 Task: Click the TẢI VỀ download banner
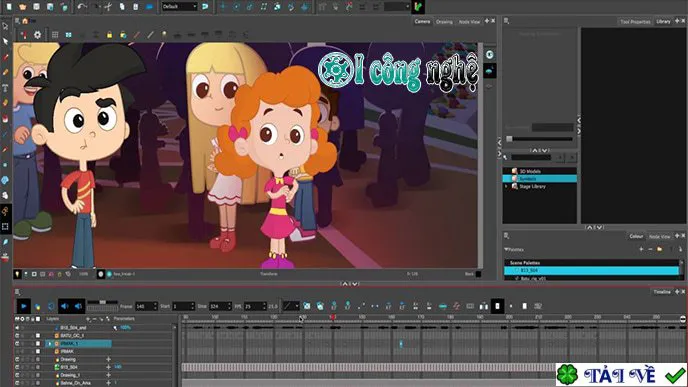(621, 375)
